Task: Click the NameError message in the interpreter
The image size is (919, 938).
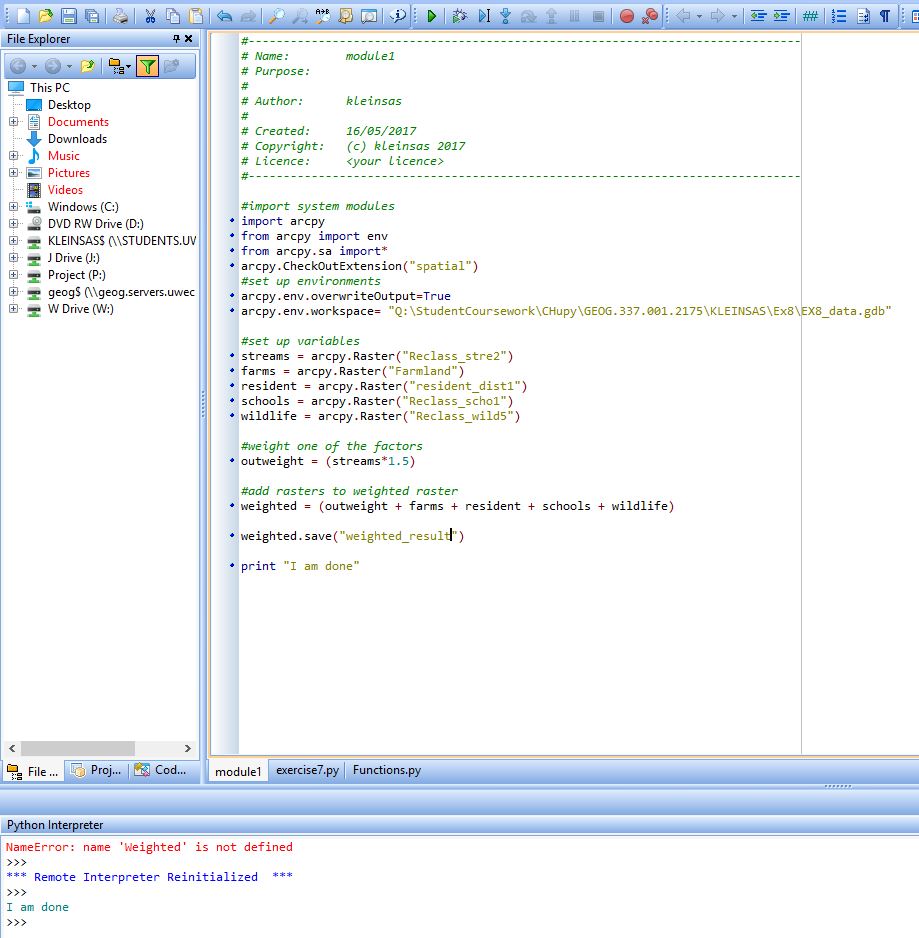Action: click(x=149, y=847)
